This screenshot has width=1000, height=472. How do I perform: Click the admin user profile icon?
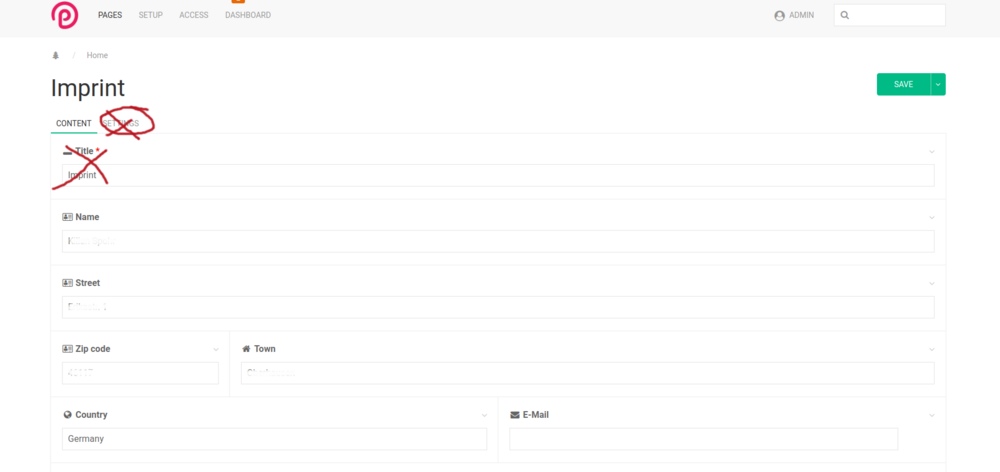780,15
